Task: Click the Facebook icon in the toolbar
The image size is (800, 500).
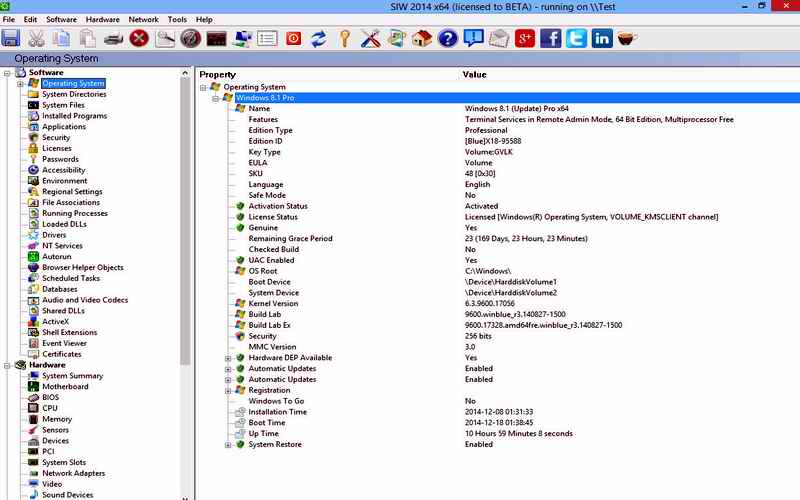Action: pos(551,39)
